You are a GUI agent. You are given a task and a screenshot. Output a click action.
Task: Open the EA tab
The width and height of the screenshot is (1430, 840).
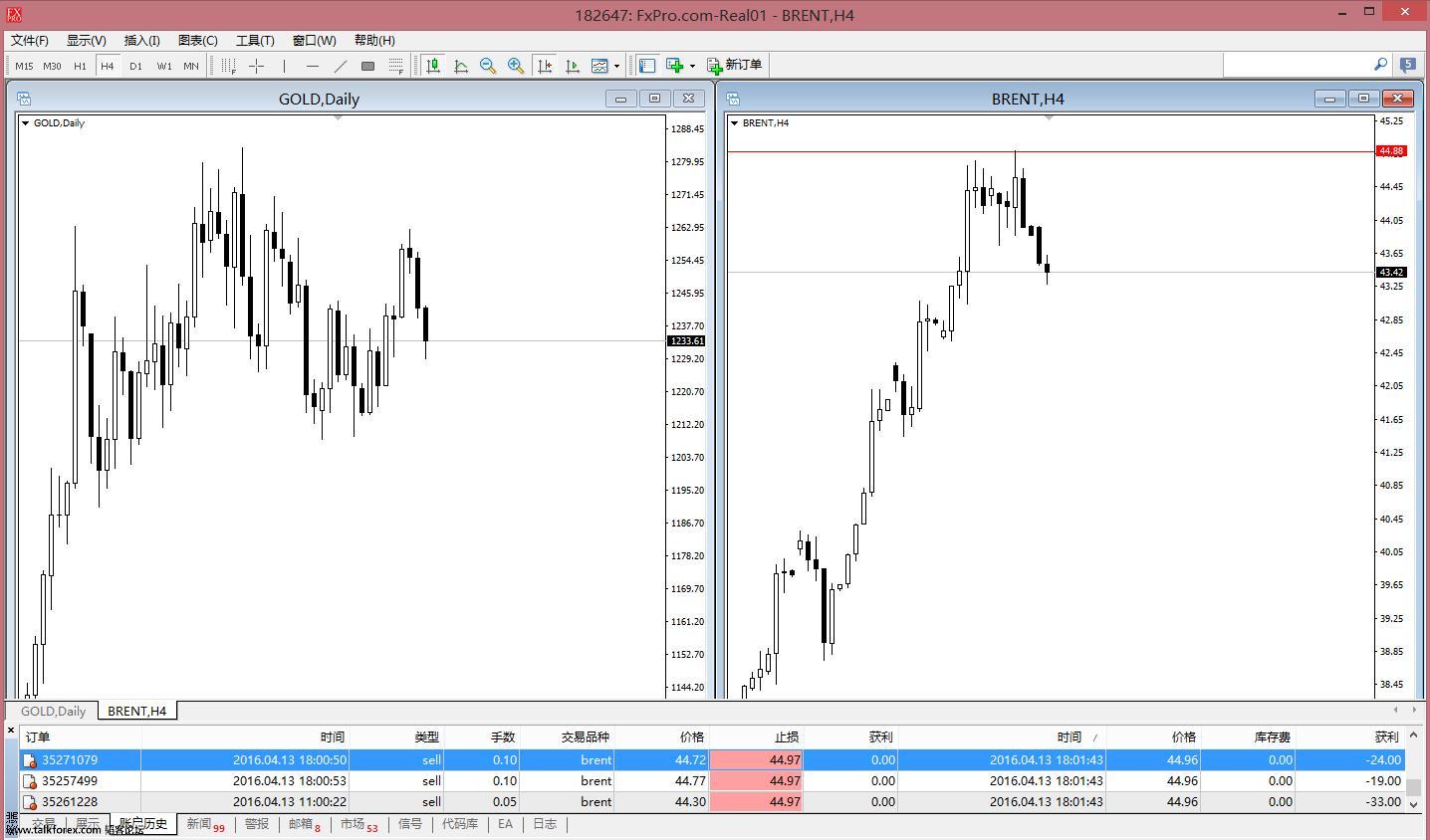click(506, 824)
